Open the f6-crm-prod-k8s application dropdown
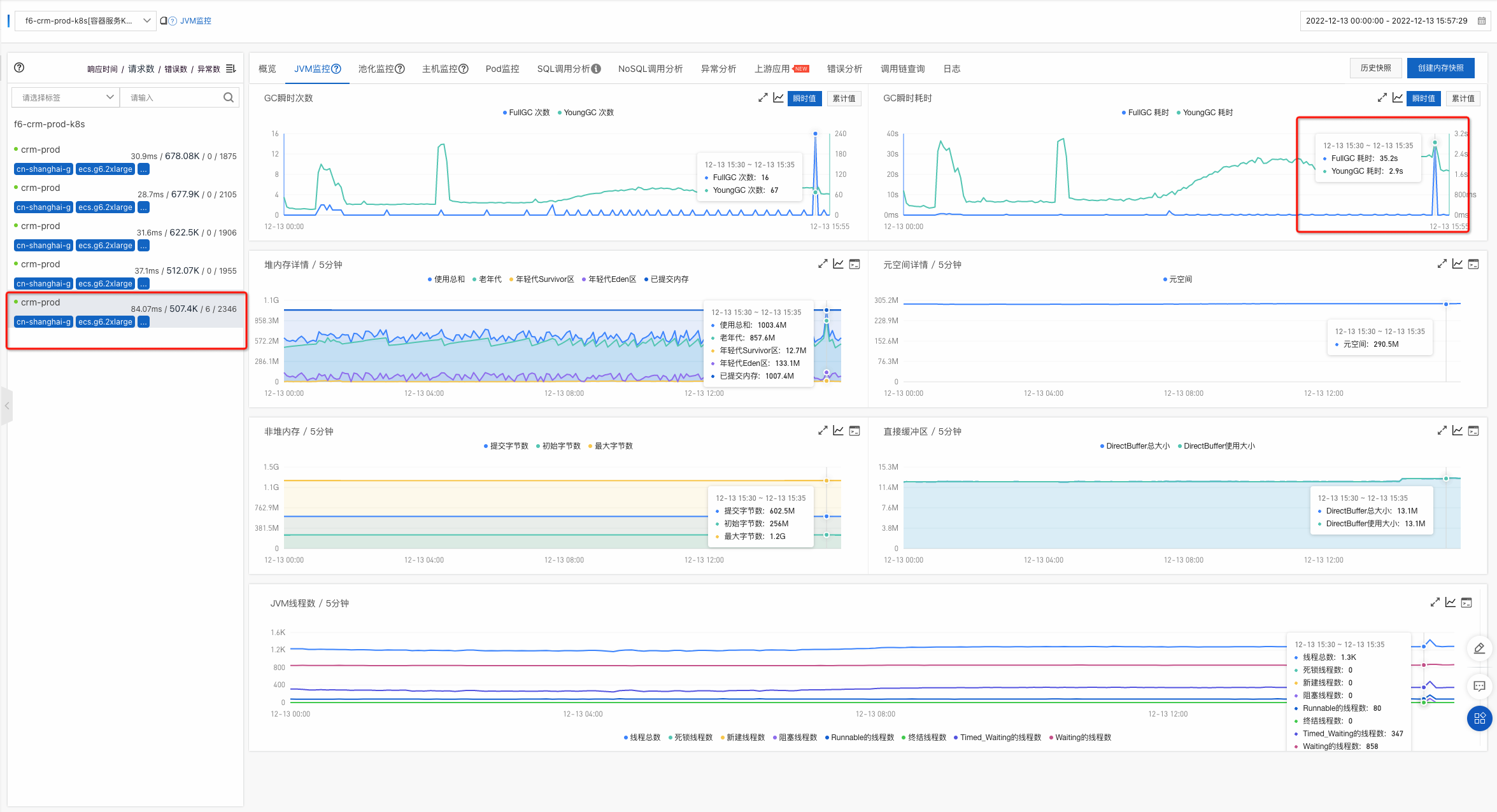The image size is (1497, 812). point(84,21)
